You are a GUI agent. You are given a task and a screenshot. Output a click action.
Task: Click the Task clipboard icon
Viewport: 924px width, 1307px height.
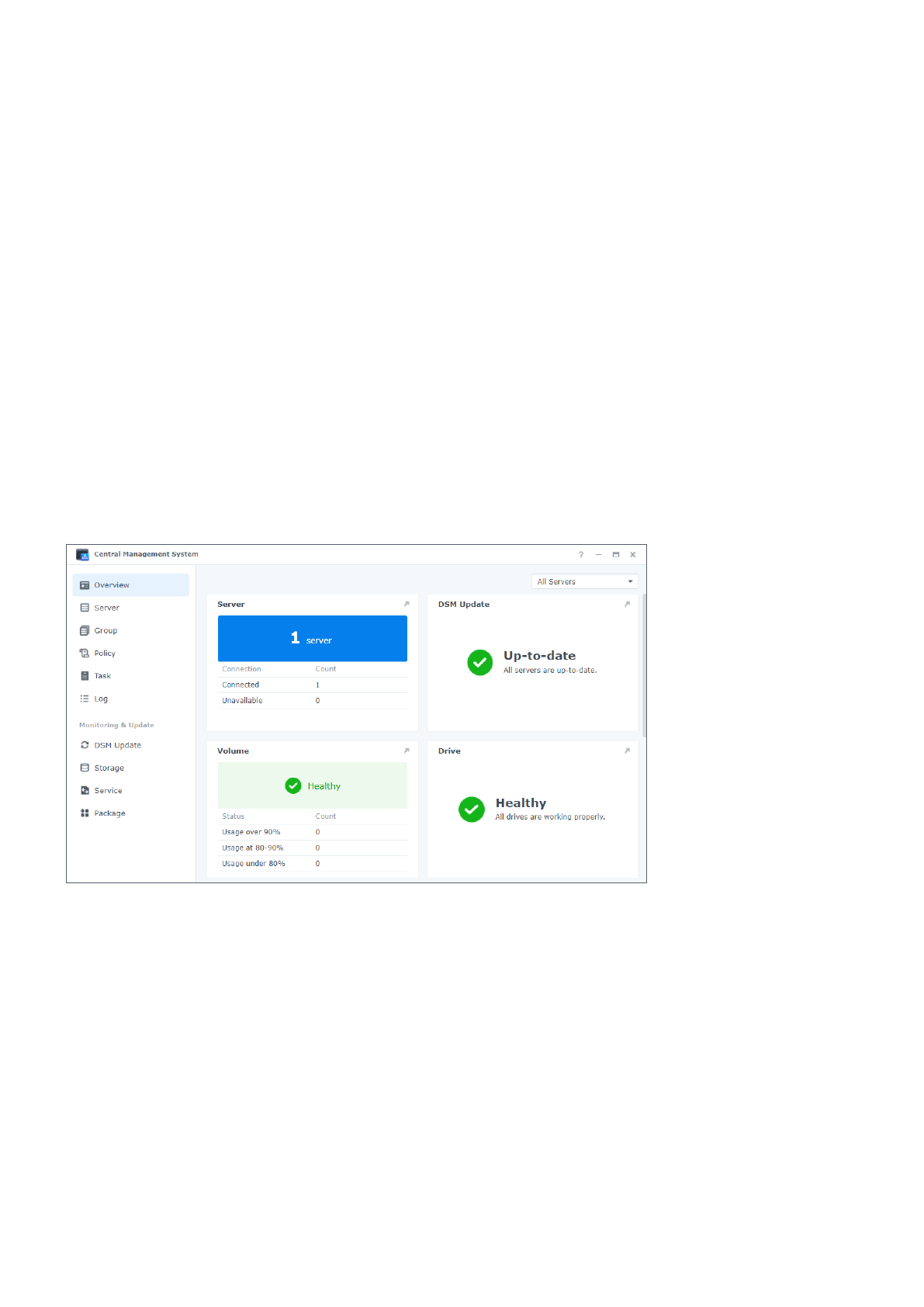pos(85,676)
